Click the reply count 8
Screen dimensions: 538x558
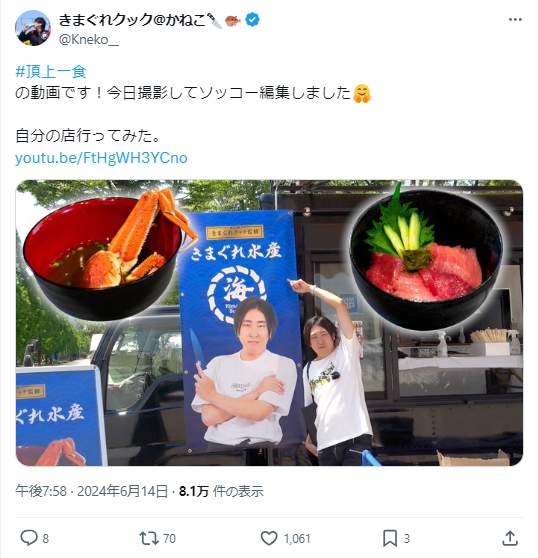(46, 538)
